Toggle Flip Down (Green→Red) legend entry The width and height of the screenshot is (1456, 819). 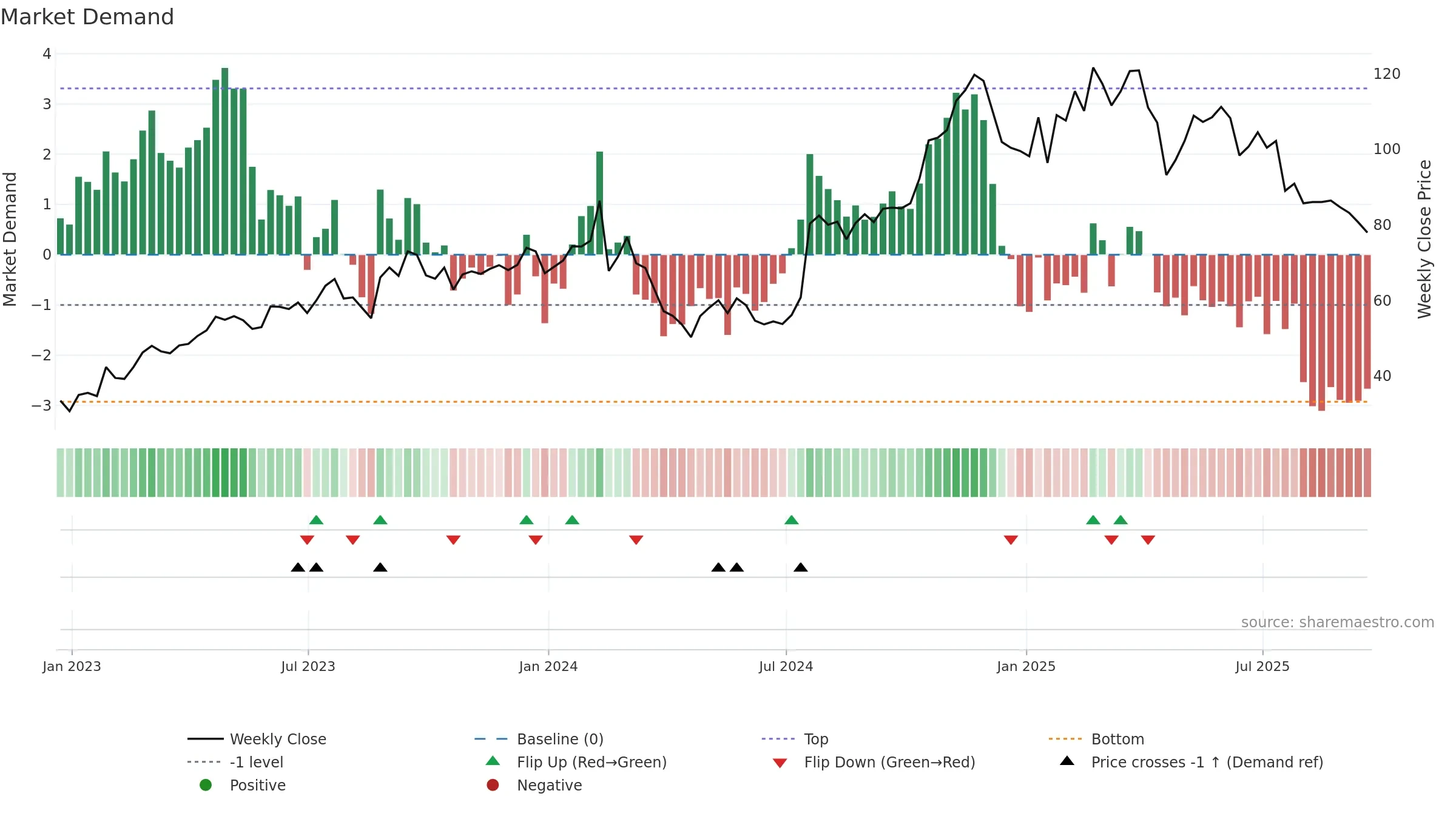point(874,762)
